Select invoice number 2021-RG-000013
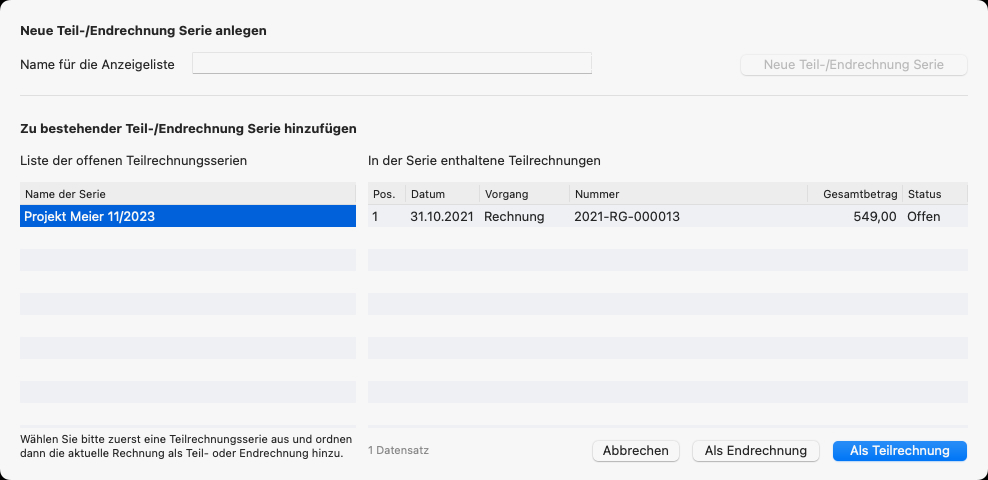 point(627,216)
